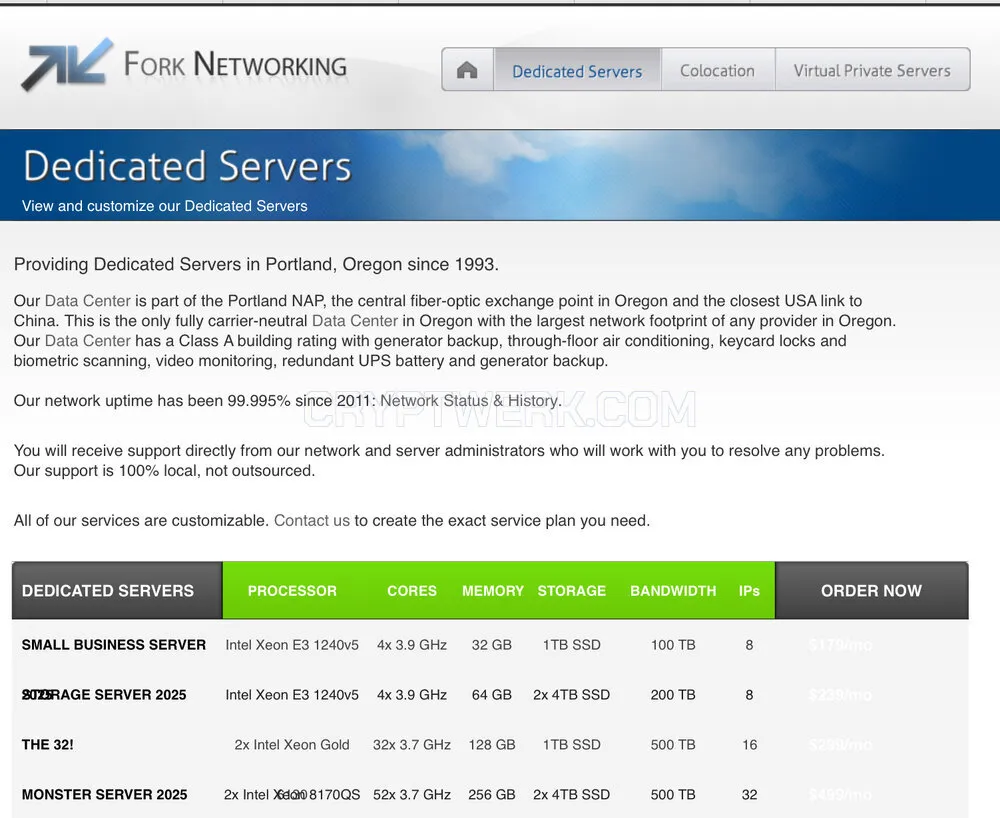
Task: Open the Data Center link after 'carrier-neutral'
Action: (355, 321)
